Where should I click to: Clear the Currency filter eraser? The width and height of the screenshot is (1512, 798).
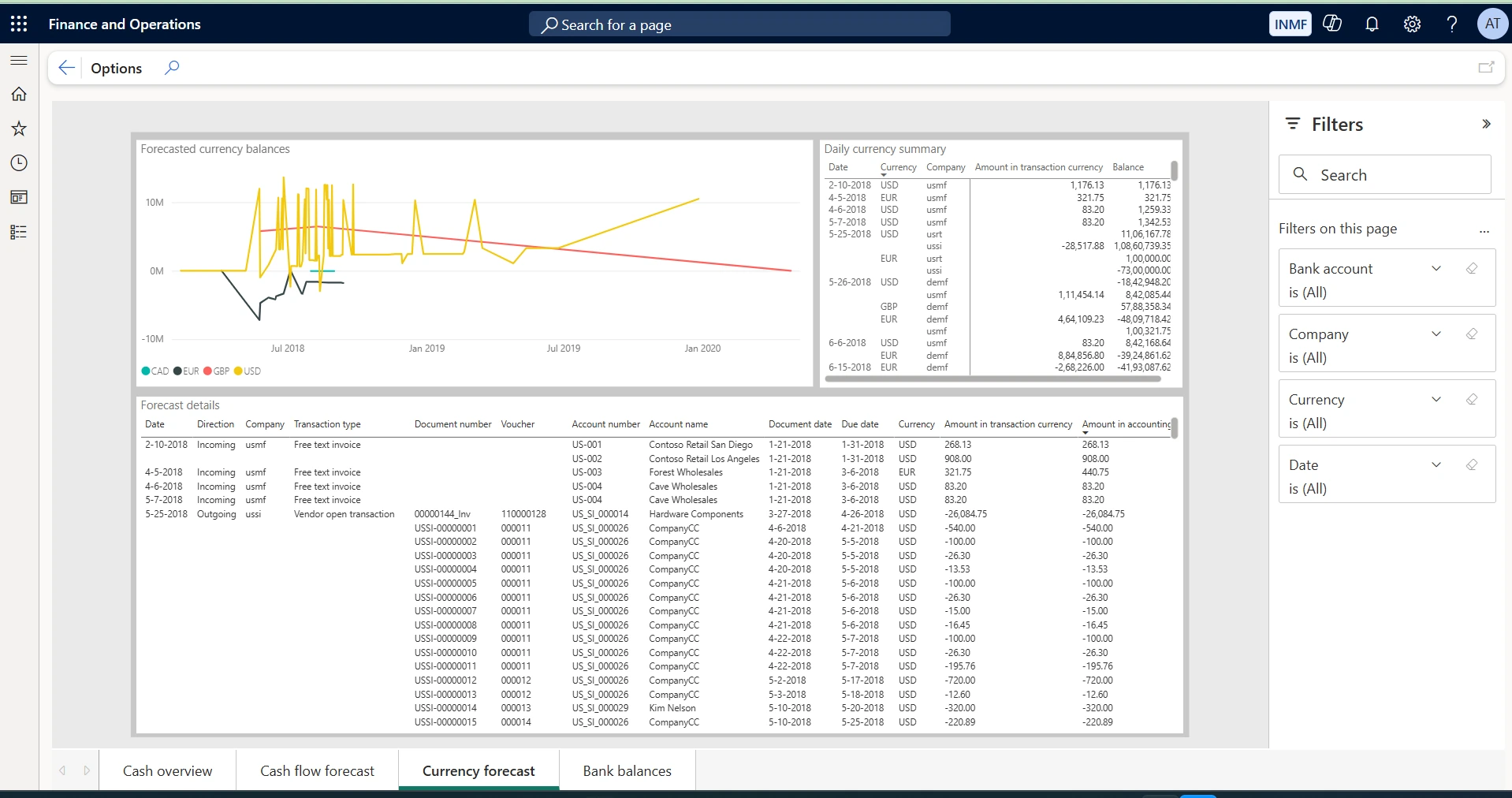(x=1471, y=400)
